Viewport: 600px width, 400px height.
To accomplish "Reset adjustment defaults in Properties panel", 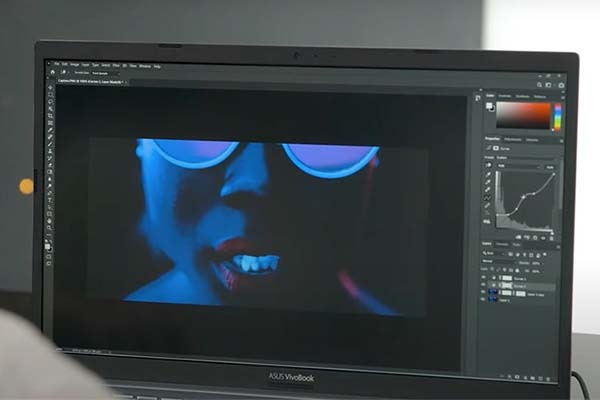I will point(535,238).
